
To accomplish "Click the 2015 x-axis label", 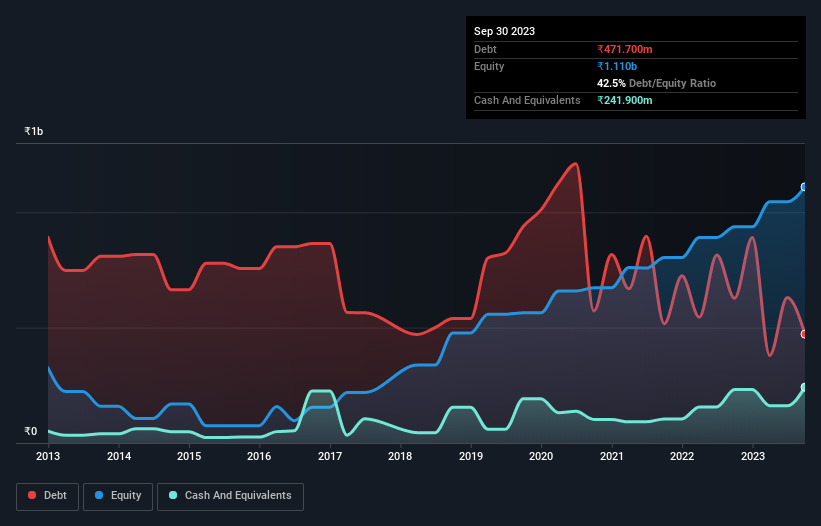I will pyautogui.click(x=189, y=456).
